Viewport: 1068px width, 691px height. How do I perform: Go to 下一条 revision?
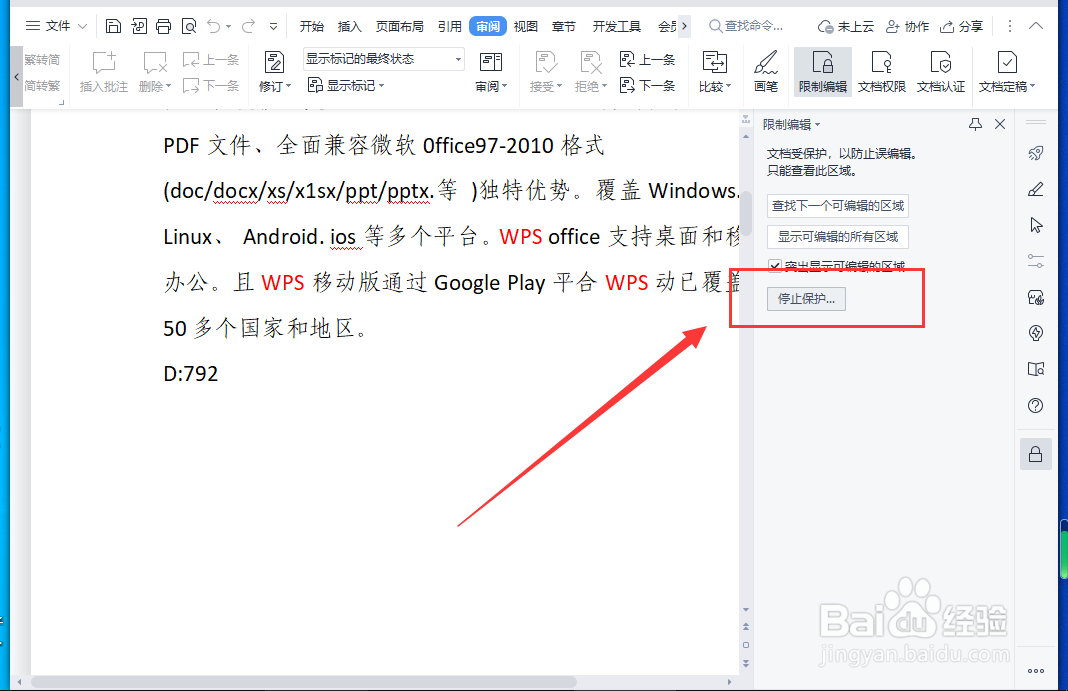click(647, 85)
